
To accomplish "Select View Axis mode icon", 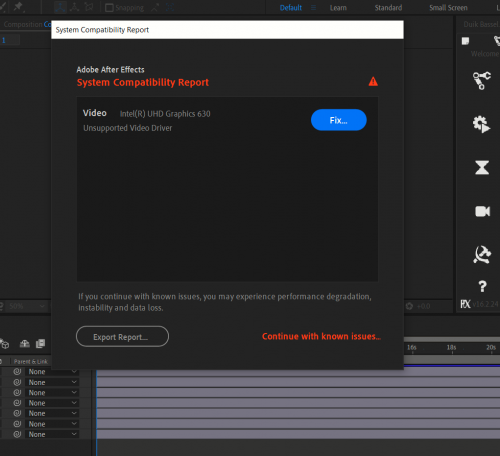I will coord(89,7).
